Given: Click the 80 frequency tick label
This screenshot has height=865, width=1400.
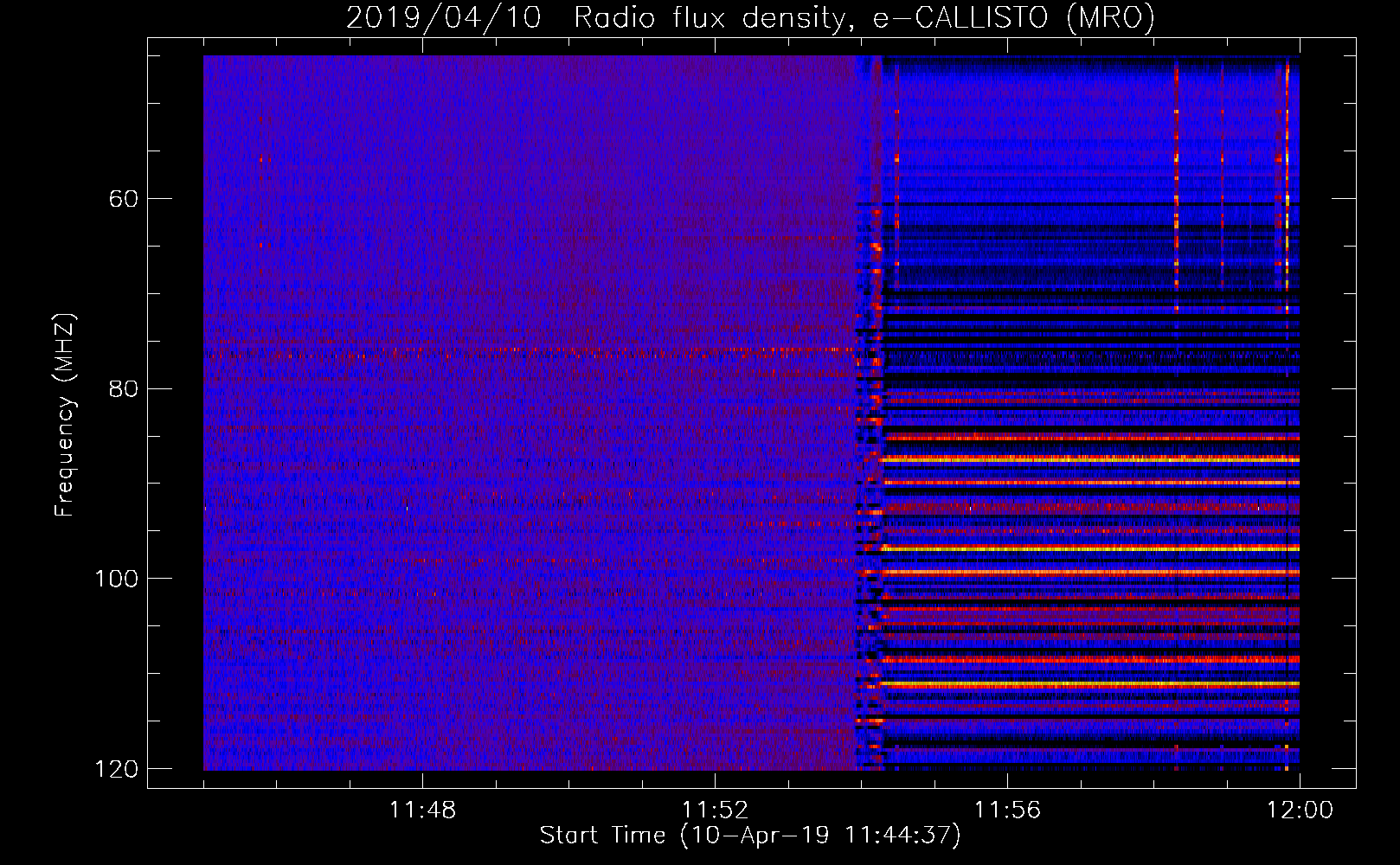Looking at the screenshot, I should [x=124, y=388].
